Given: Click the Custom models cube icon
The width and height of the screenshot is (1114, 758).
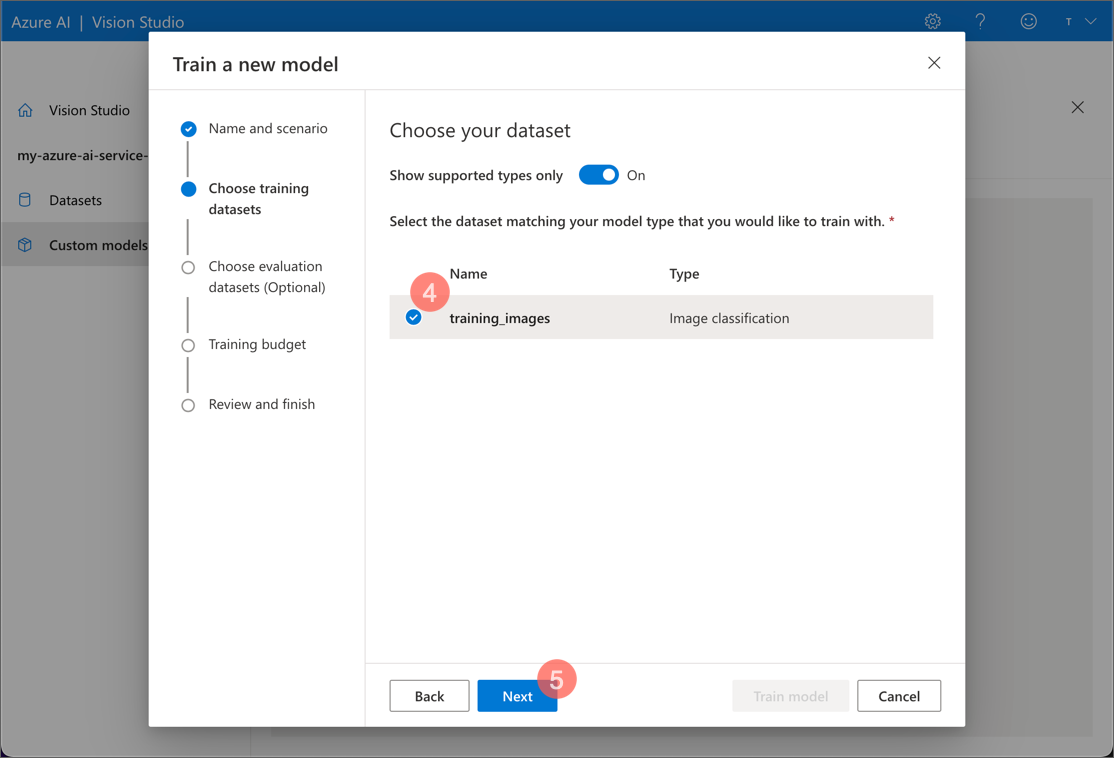Looking at the screenshot, I should pos(25,245).
